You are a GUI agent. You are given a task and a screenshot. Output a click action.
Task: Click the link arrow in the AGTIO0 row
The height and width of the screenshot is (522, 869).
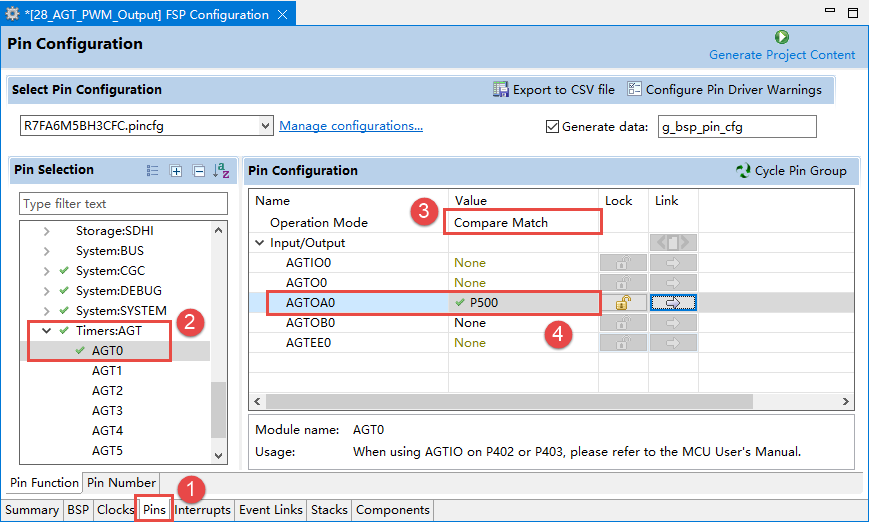click(x=673, y=263)
